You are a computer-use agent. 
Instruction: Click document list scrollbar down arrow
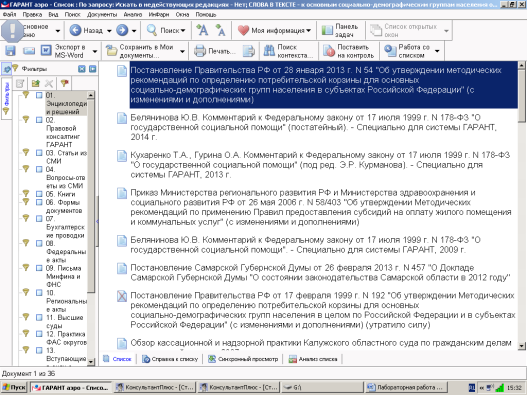pyautogui.click(x=522, y=346)
